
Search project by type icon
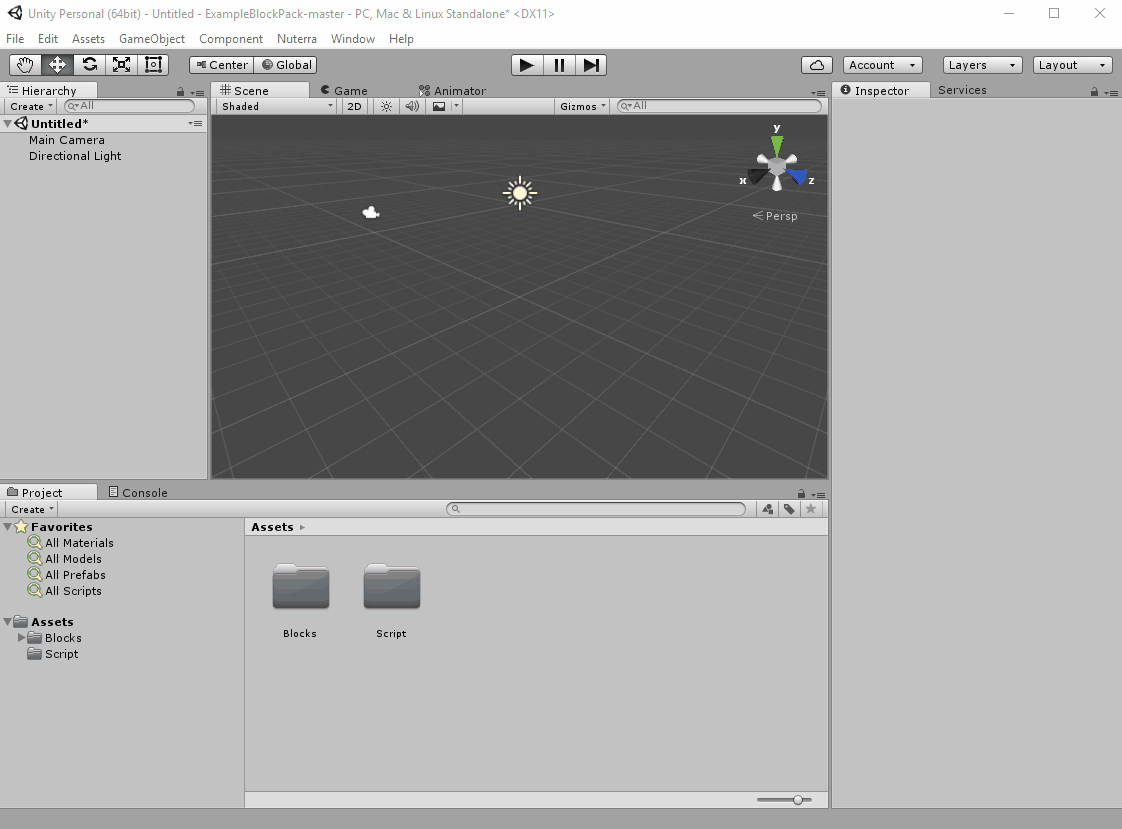[767, 509]
